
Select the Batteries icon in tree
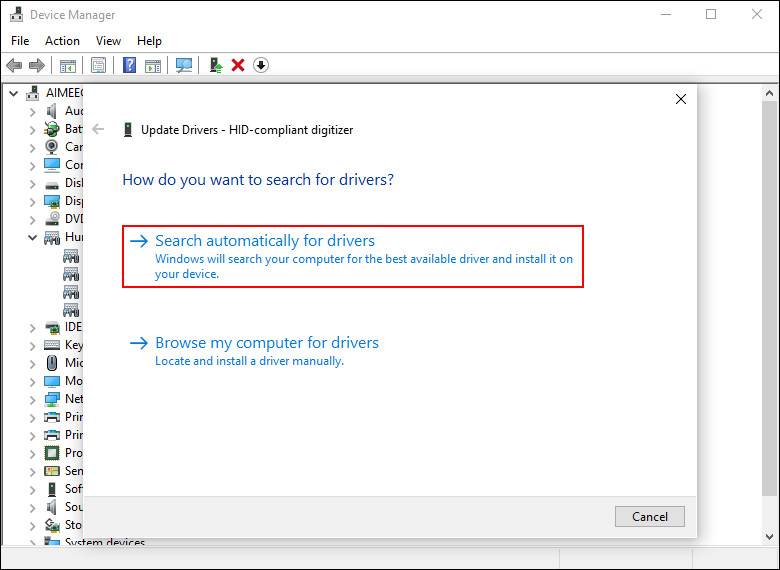[52, 129]
